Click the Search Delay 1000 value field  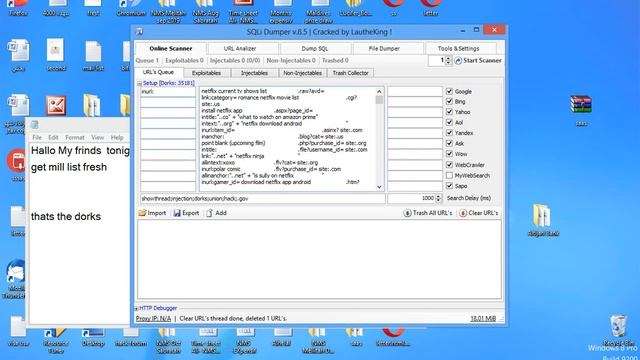point(412,198)
